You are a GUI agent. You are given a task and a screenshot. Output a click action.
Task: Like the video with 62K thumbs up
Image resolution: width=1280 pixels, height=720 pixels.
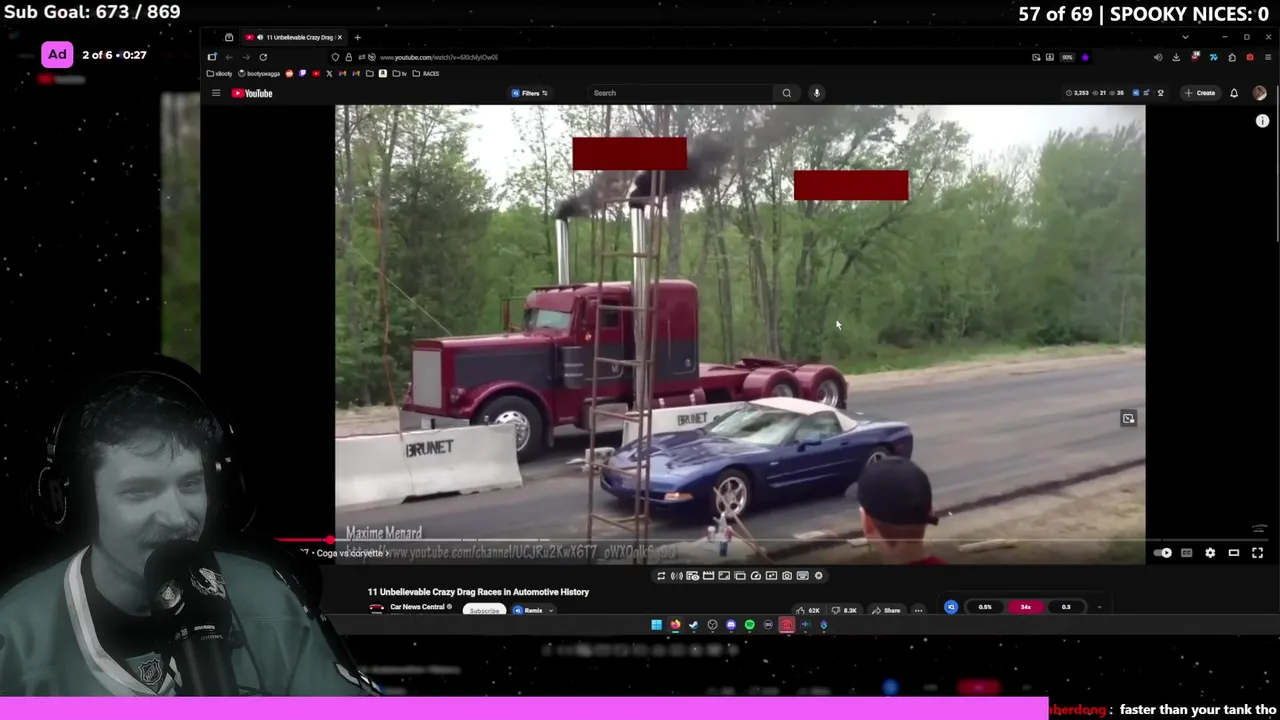pos(808,610)
